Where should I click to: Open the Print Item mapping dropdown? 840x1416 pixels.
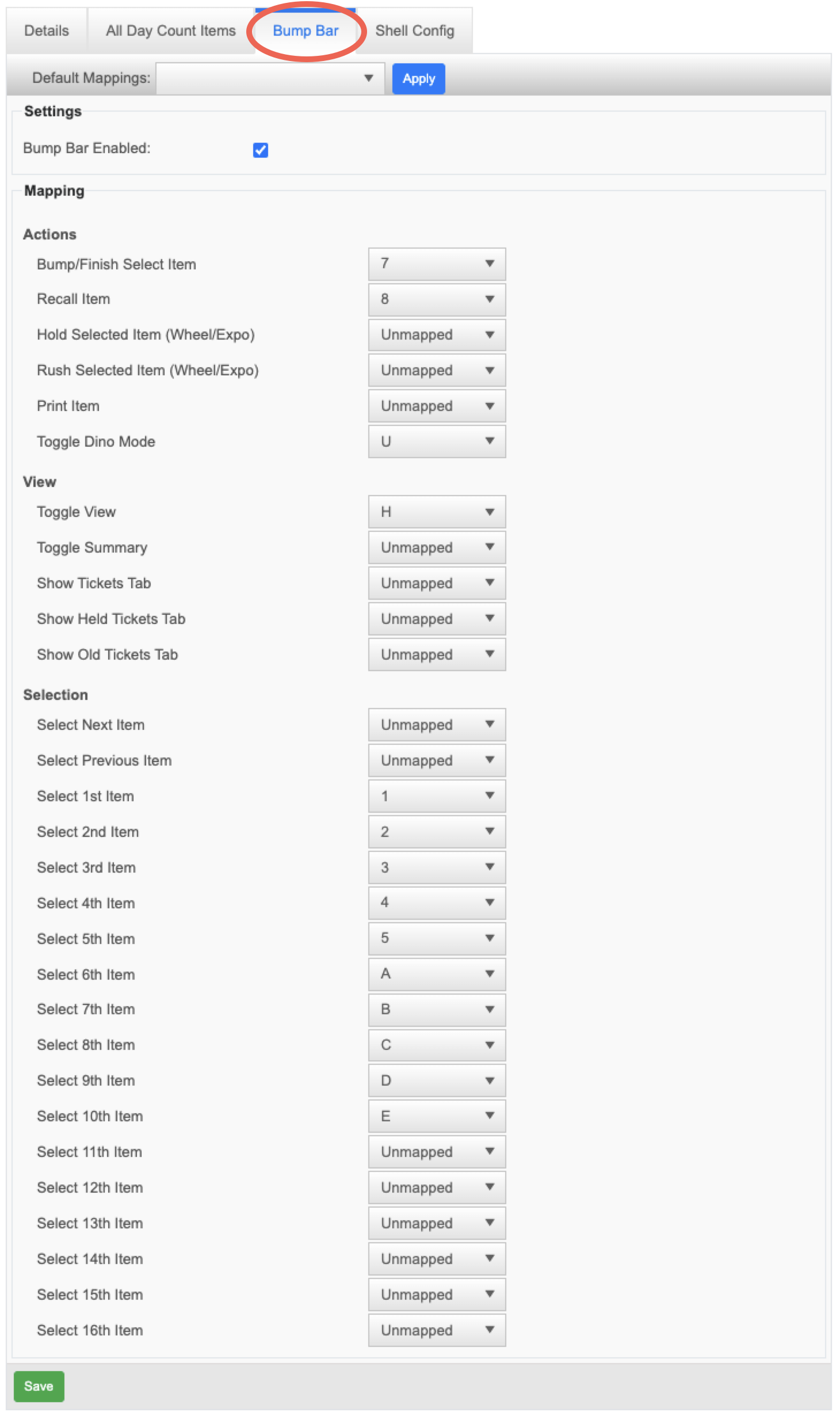pos(437,406)
